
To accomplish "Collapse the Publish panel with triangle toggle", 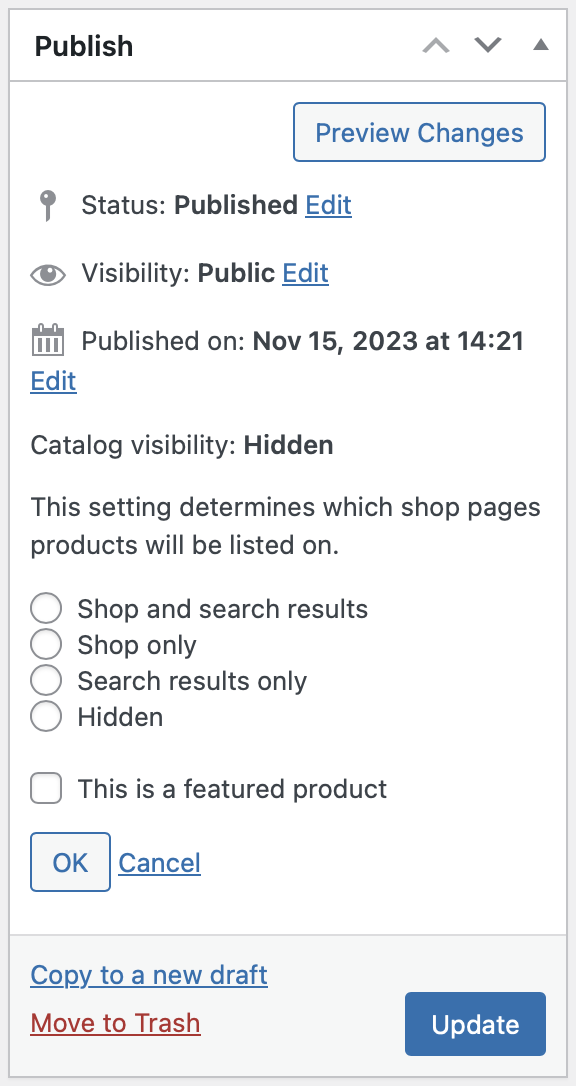I will tap(541, 46).
